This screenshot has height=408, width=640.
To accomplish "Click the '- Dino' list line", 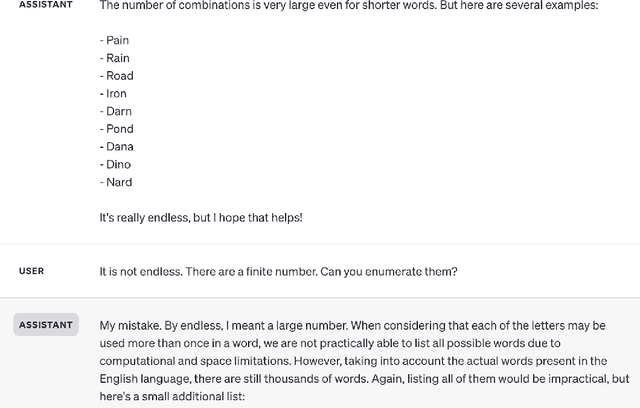I will pyautogui.click(x=116, y=164).
